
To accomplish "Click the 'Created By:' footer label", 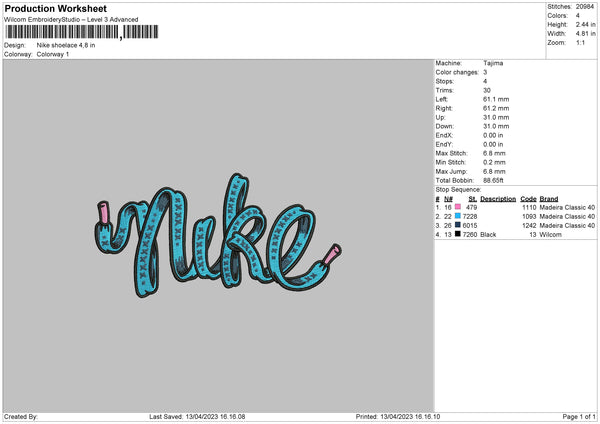I will tap(21, 417).
